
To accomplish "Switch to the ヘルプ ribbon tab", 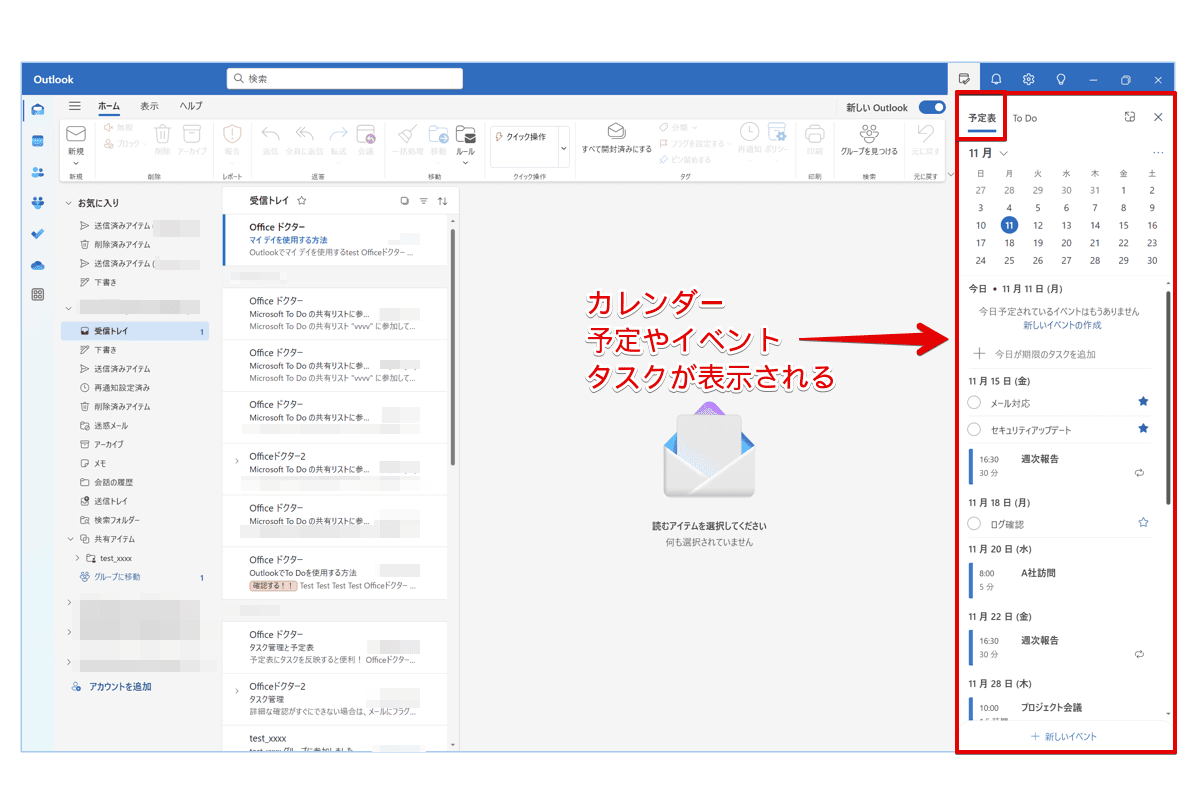I will click(191, 106).
